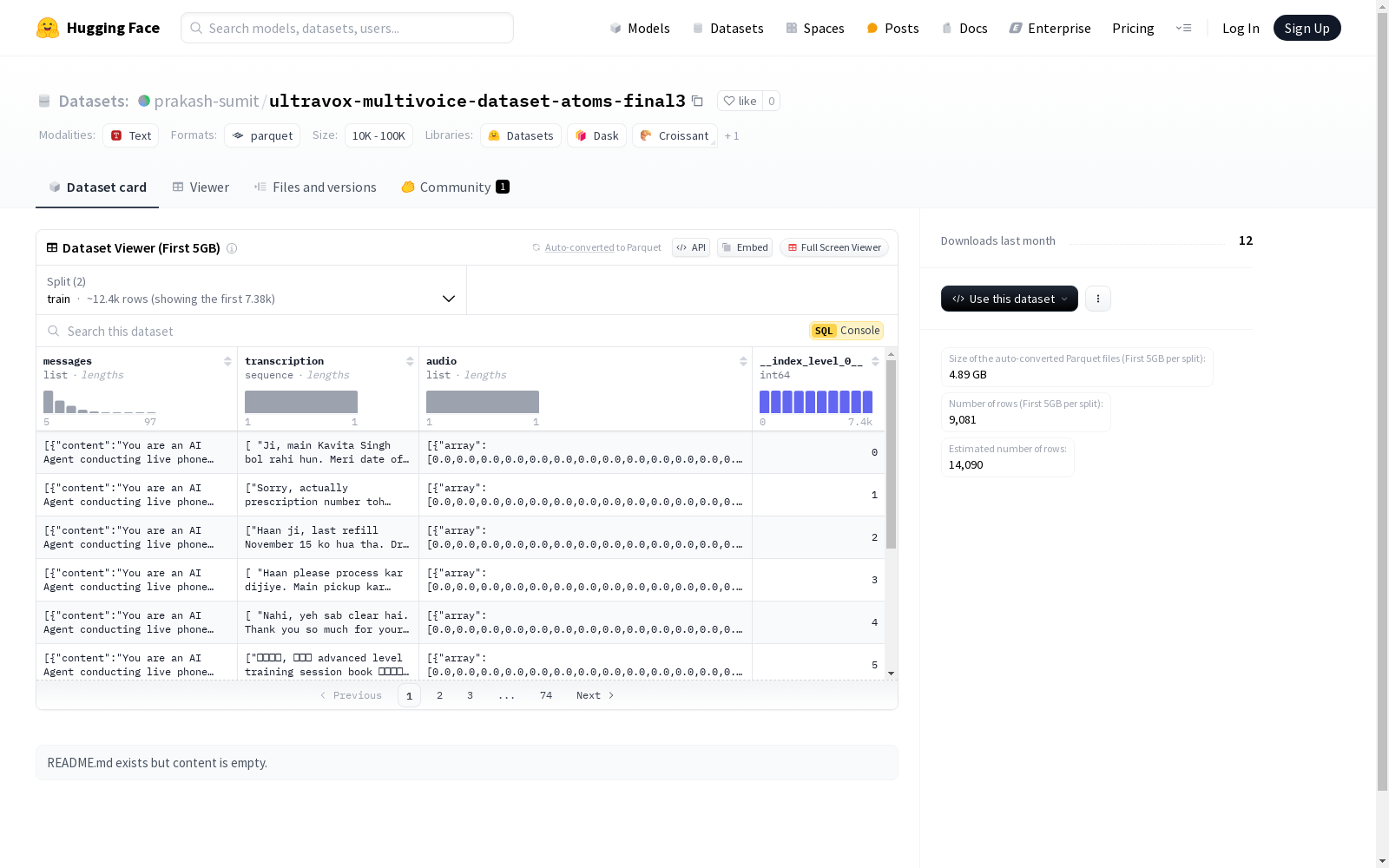This screenshot has height=868, width=1389.
Task: Go to page 3 of the dataset
Action: tap(471, 695)
